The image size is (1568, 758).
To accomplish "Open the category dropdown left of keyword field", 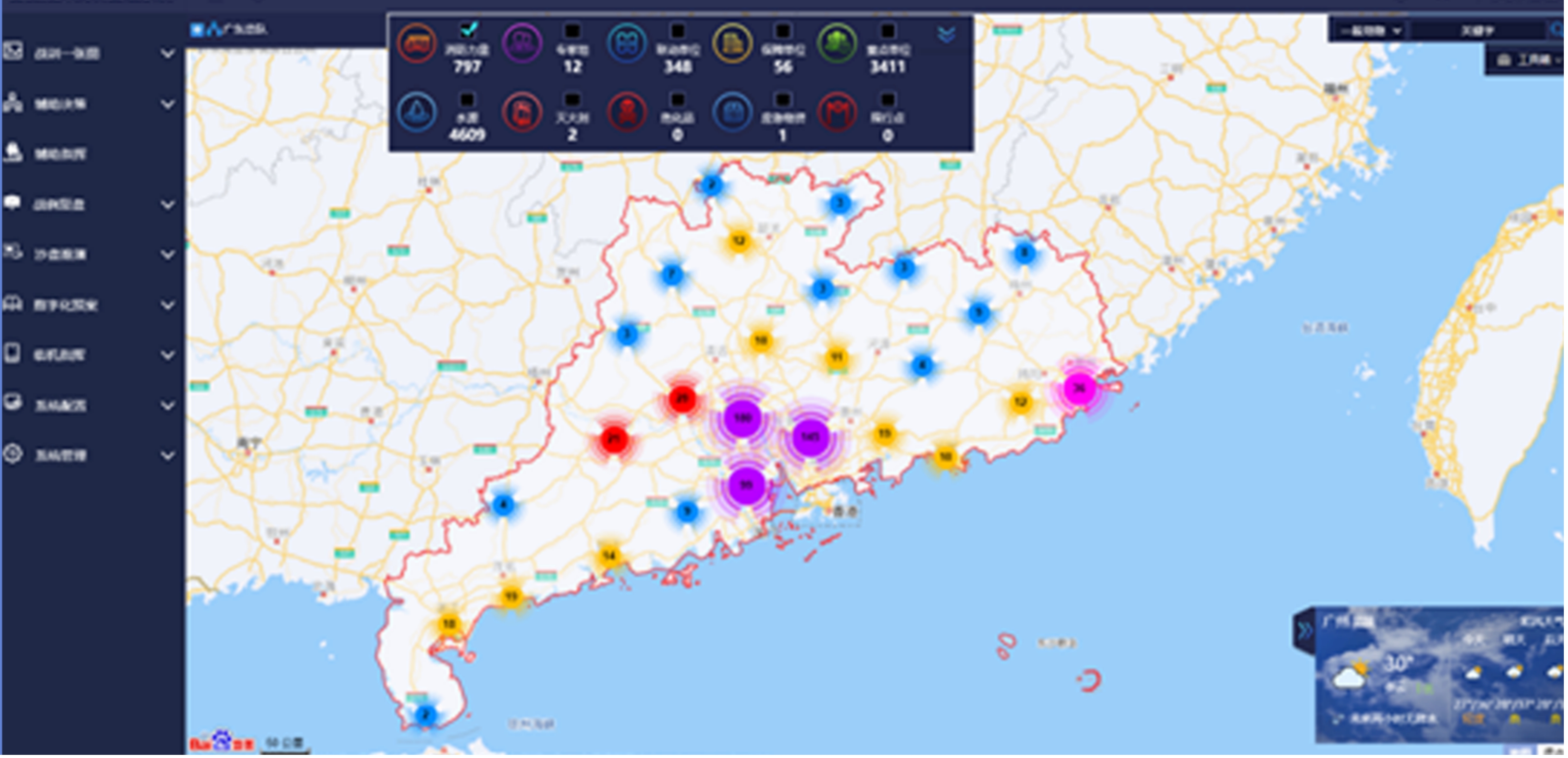I will (1370, 30).
